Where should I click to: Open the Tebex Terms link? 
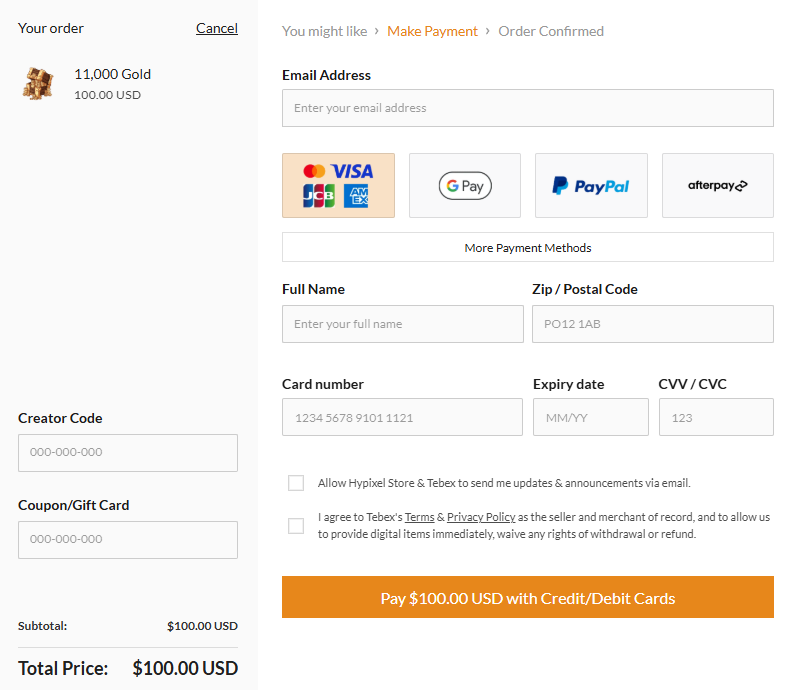click(419, 517)
